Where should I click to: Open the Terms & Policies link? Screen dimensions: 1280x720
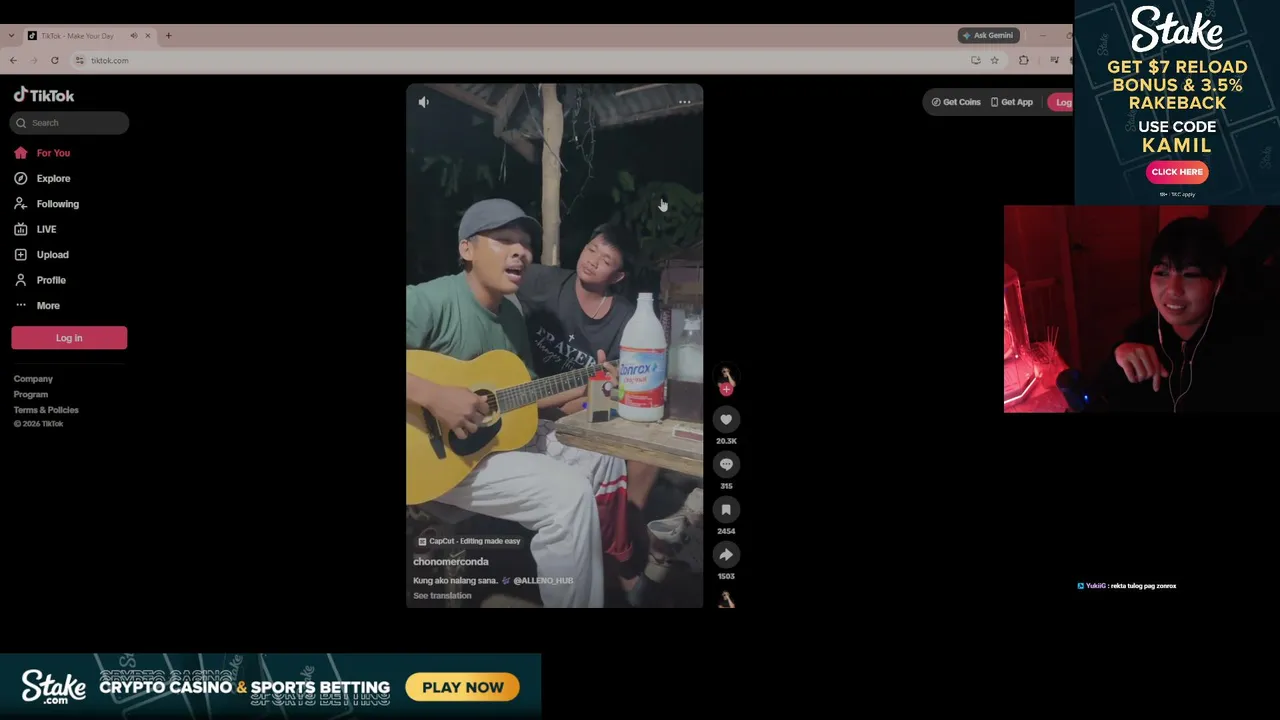[x=46, y=410]
